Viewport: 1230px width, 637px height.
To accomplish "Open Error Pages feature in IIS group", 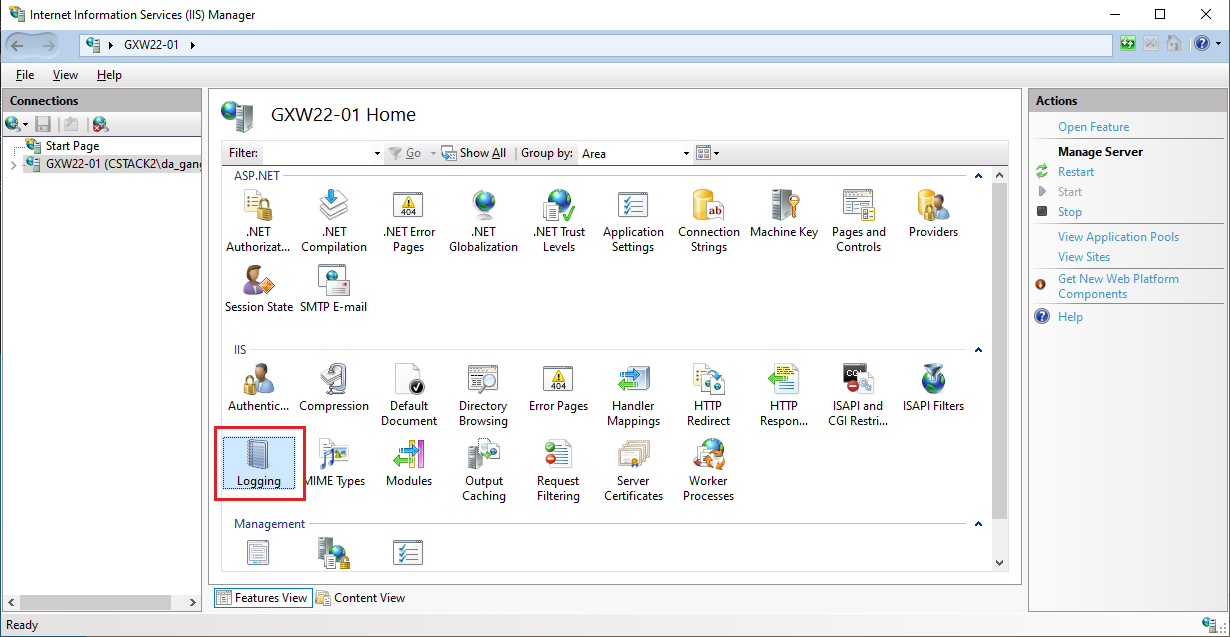I will point(559,388).
